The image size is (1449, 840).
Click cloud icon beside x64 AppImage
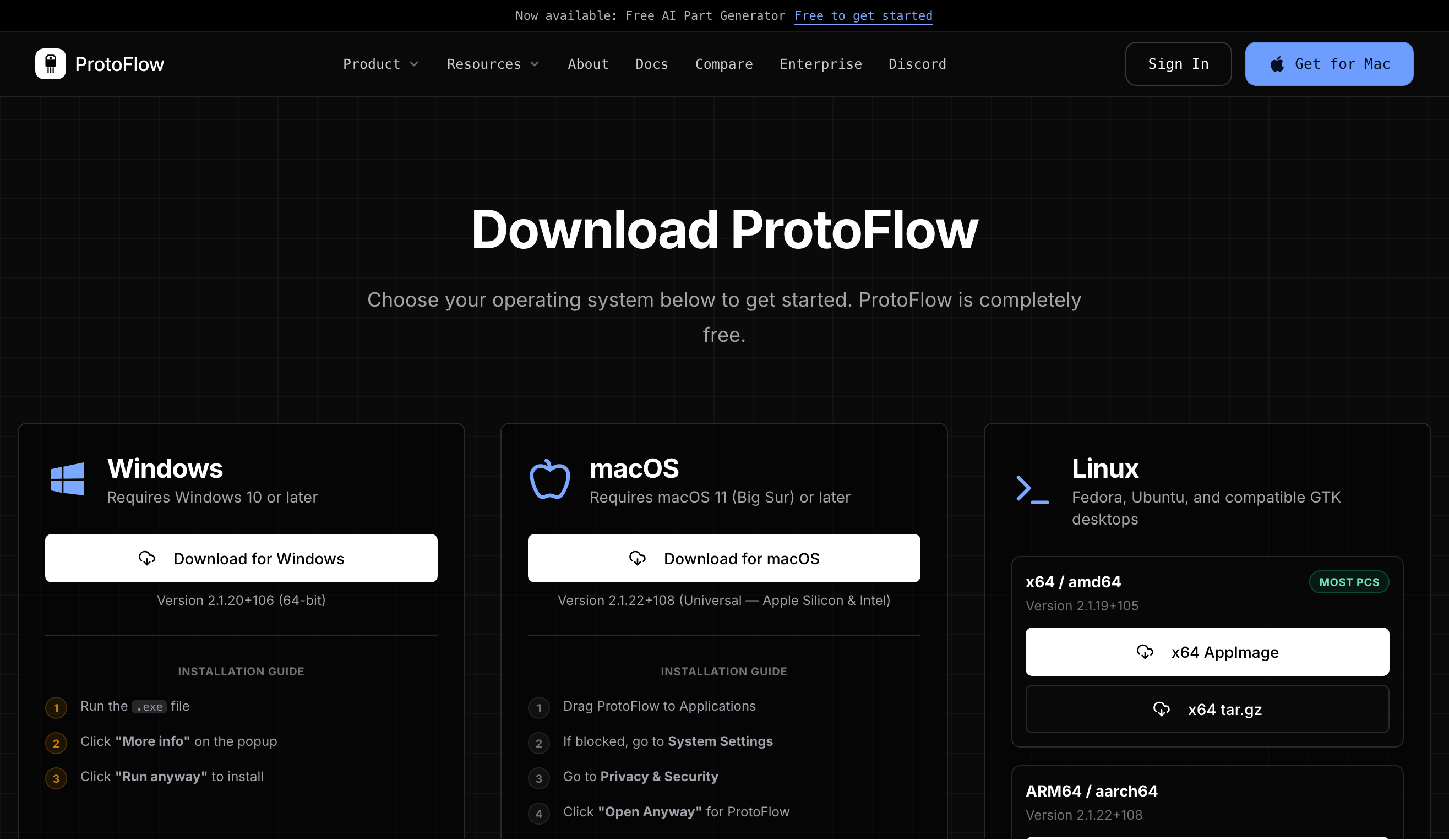click(1146, 652)
